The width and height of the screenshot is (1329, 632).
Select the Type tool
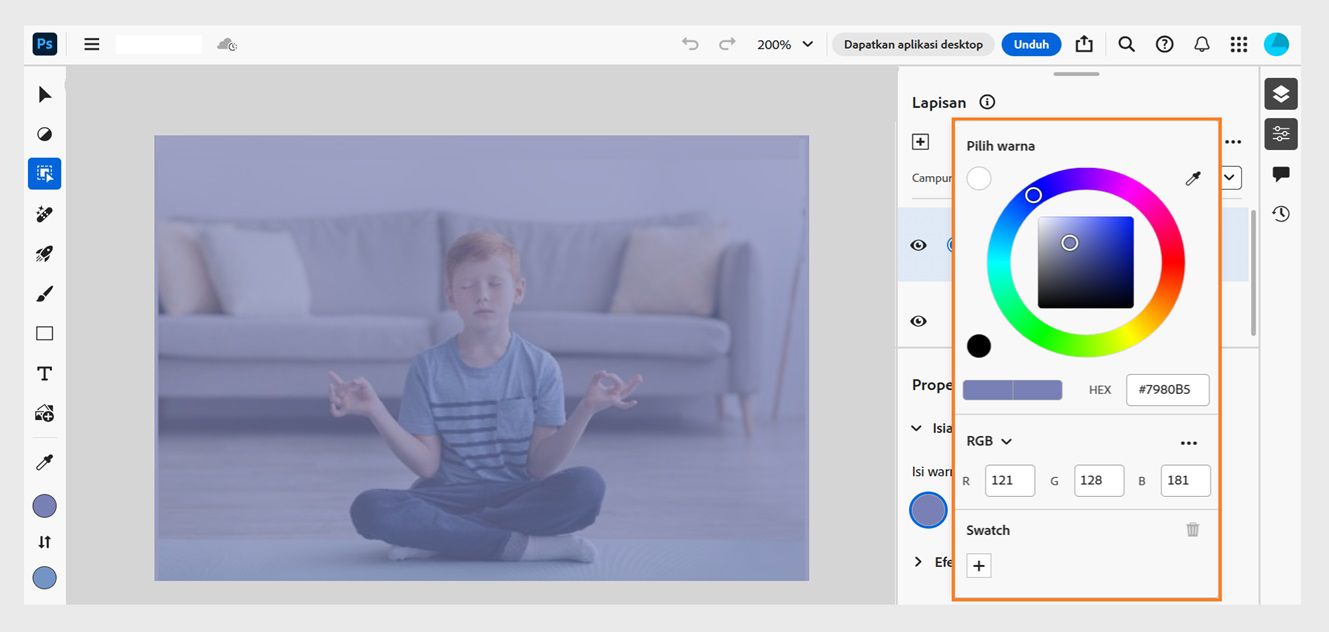point(44,374)
